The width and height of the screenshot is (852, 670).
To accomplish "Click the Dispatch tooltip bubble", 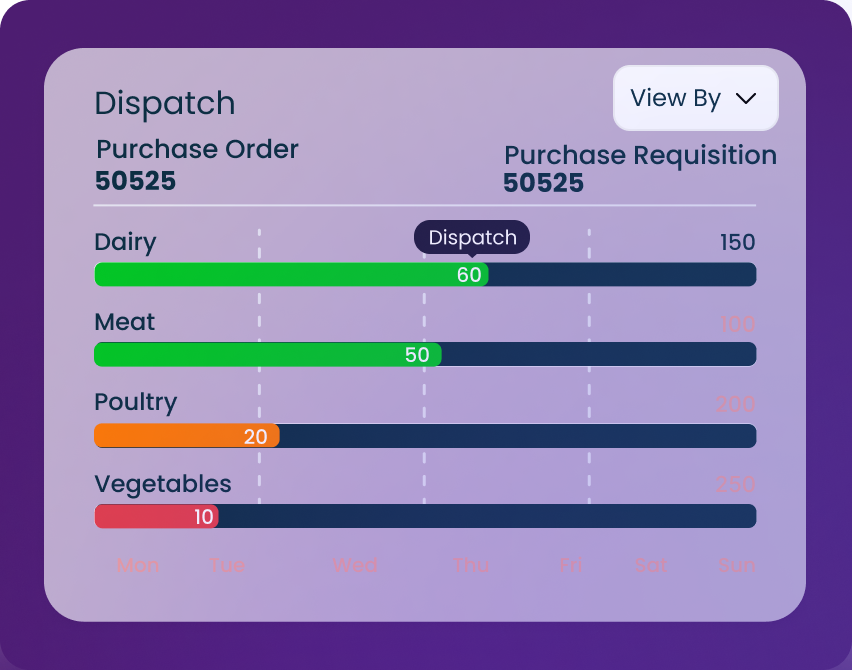I will click(472, 238).
